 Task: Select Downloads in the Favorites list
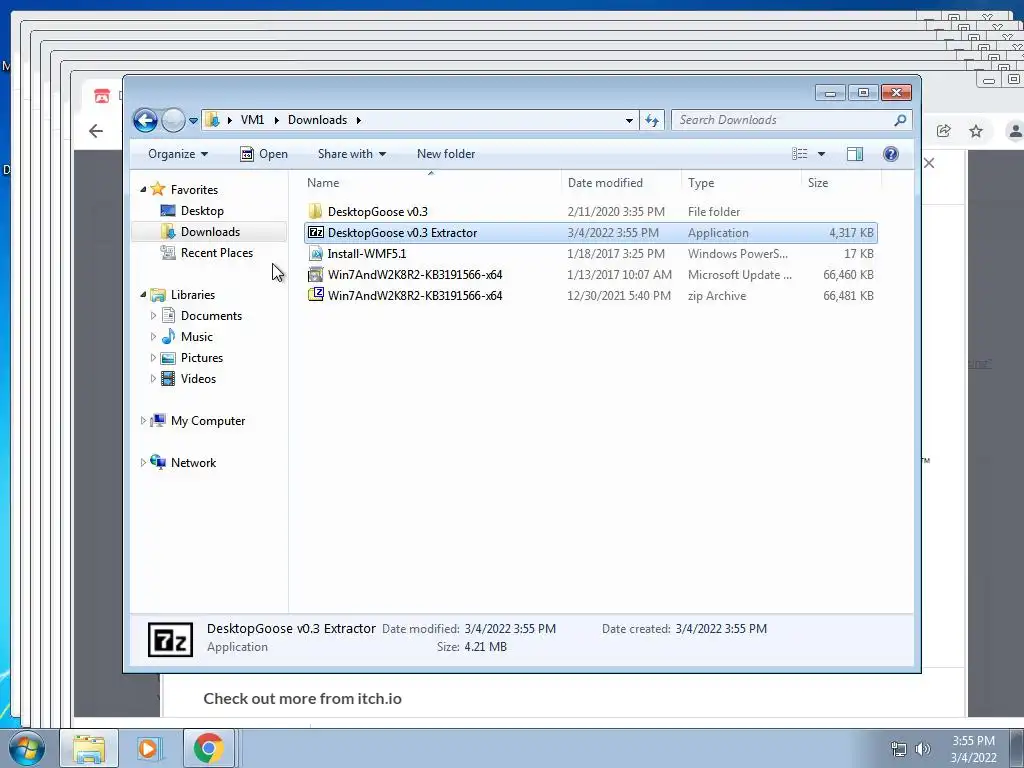(210, 232)
